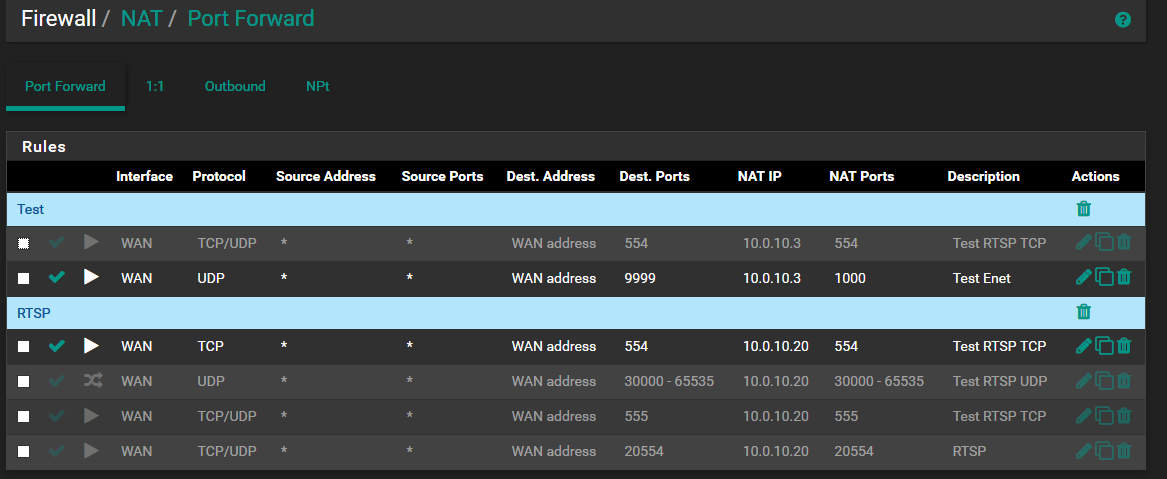Delete the Test separator with trash icon
This screenshot has height=479, width=1167.
1084,209
